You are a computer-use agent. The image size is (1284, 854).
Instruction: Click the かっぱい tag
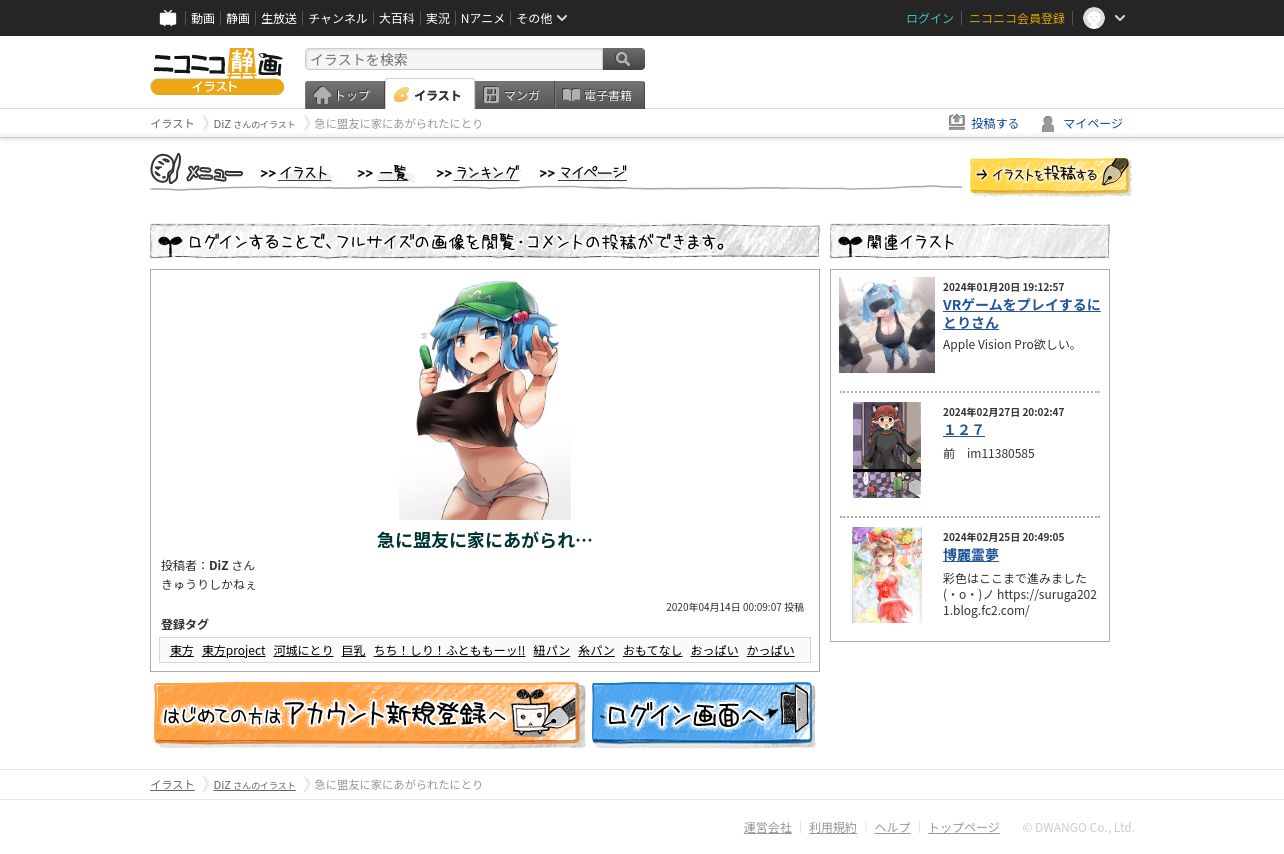click(770, 651)
